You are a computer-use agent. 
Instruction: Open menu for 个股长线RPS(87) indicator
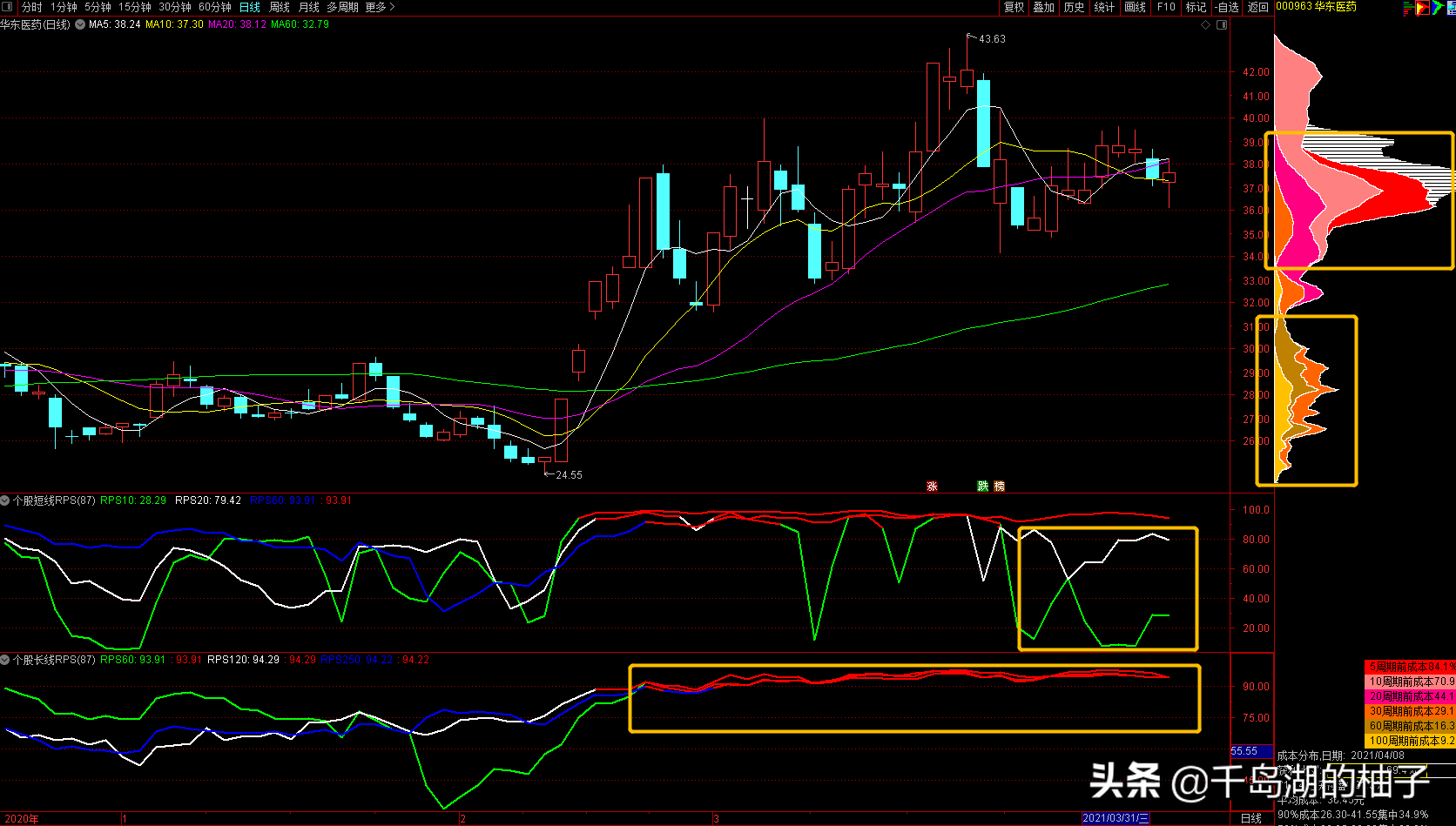5,660
